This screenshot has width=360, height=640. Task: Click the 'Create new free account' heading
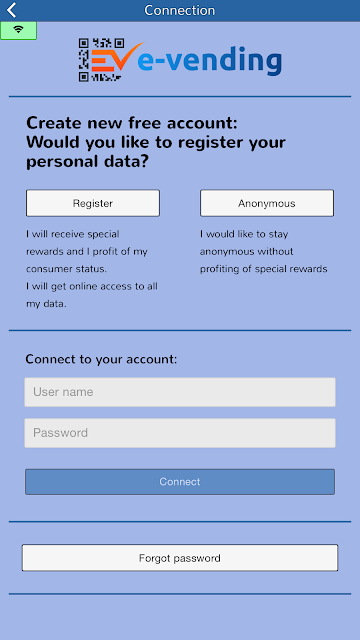[131, 123]
